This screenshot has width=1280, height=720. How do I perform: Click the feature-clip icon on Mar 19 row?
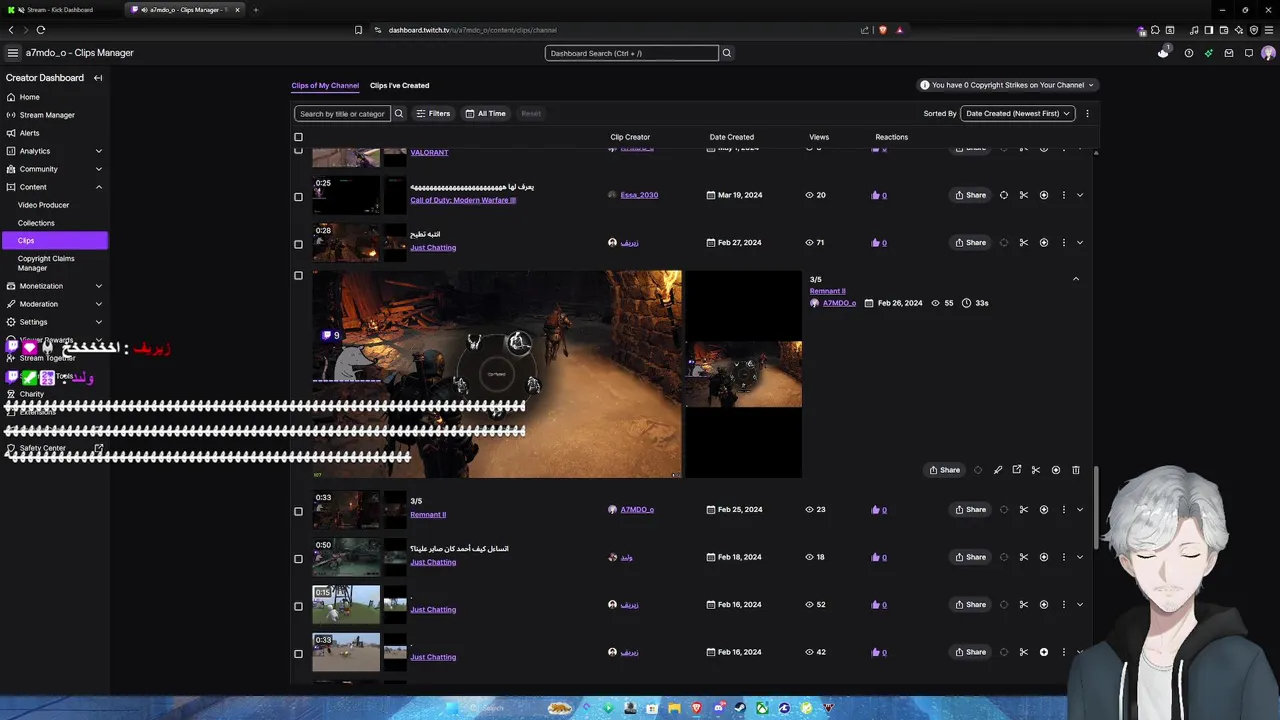click(1004, 195)
